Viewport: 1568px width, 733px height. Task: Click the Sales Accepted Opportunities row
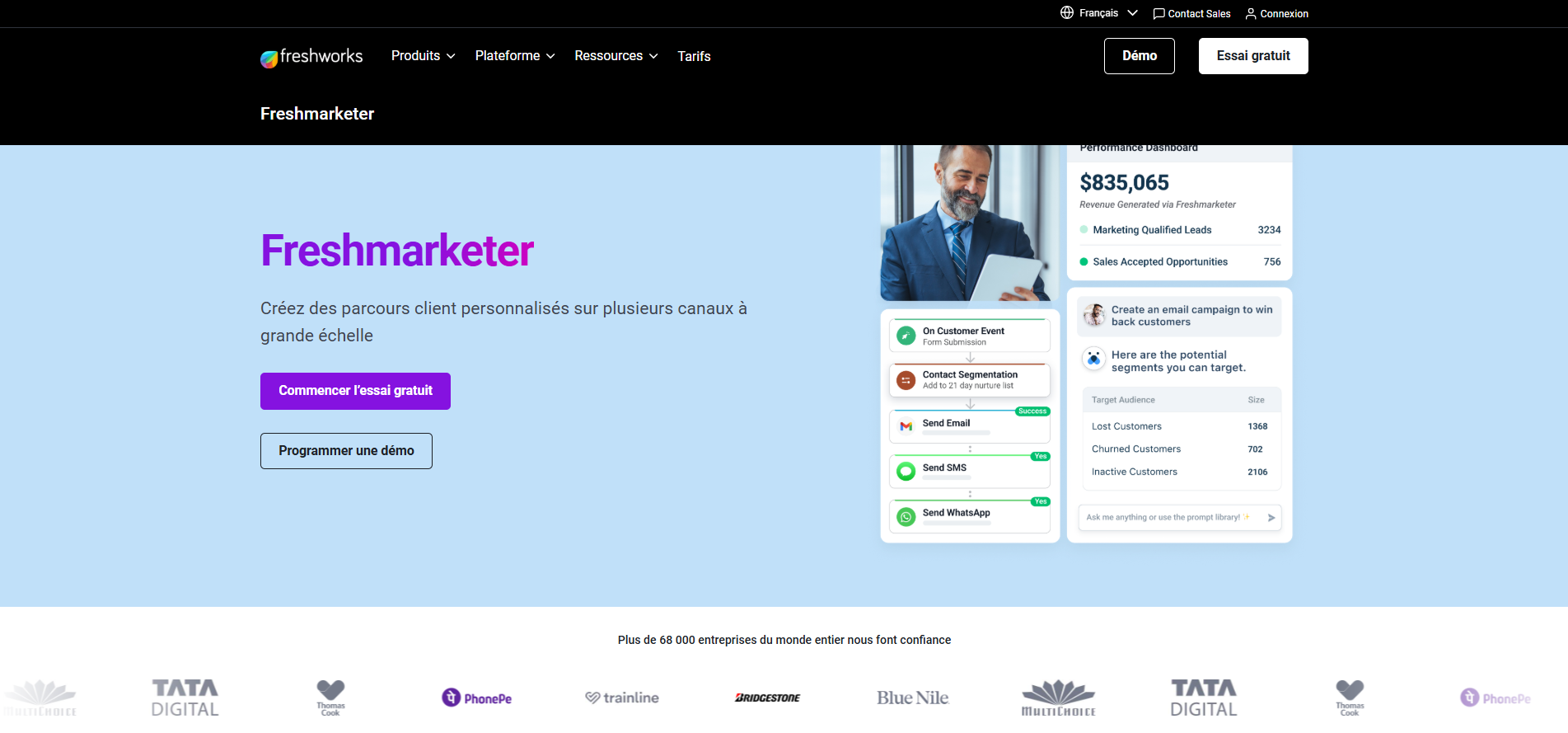point(1180,262)
